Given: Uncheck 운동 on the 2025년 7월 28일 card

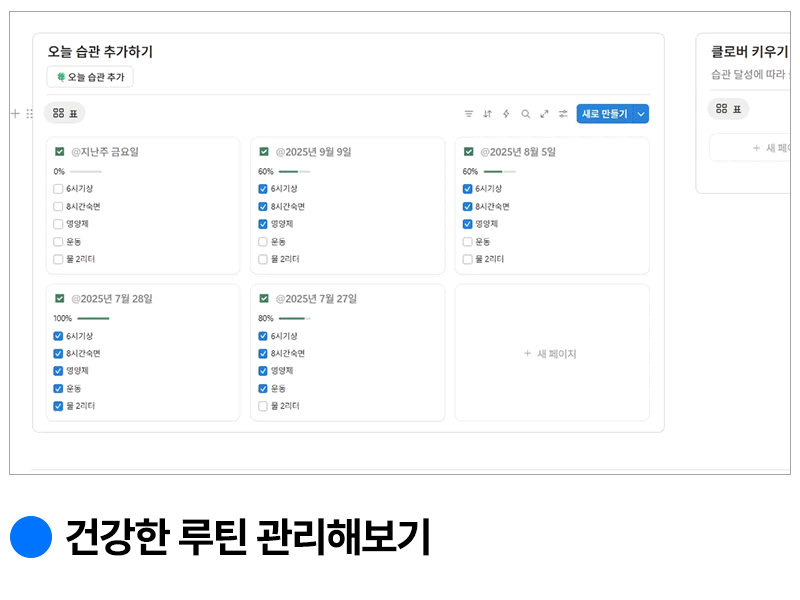Looking at the screenshot, I should (x=58, y=389).
